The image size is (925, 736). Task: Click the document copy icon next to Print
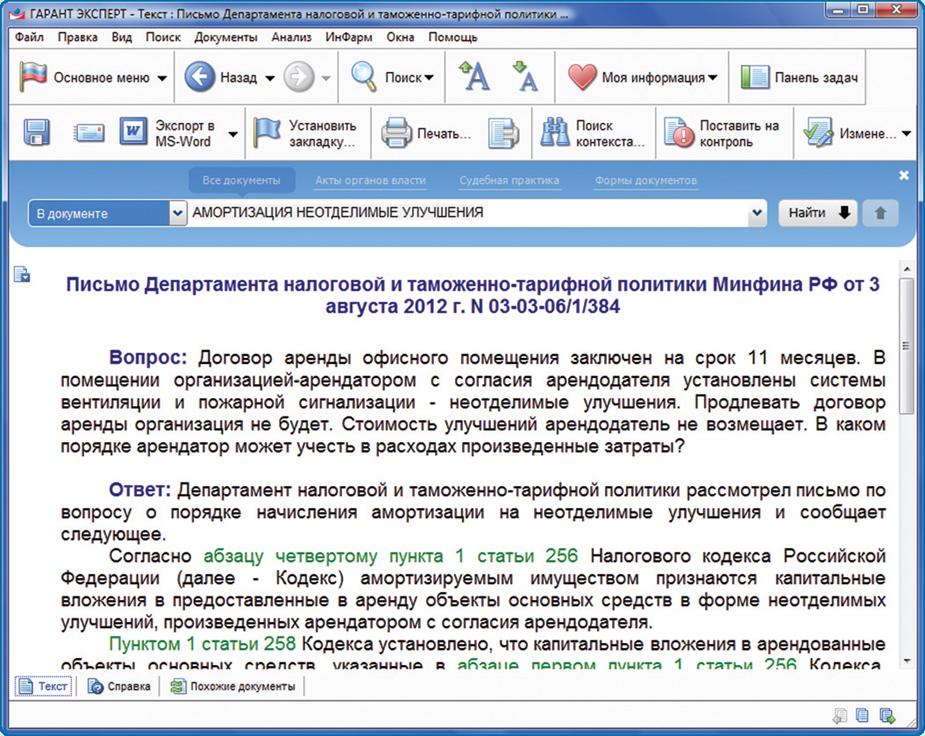(503, 133)
